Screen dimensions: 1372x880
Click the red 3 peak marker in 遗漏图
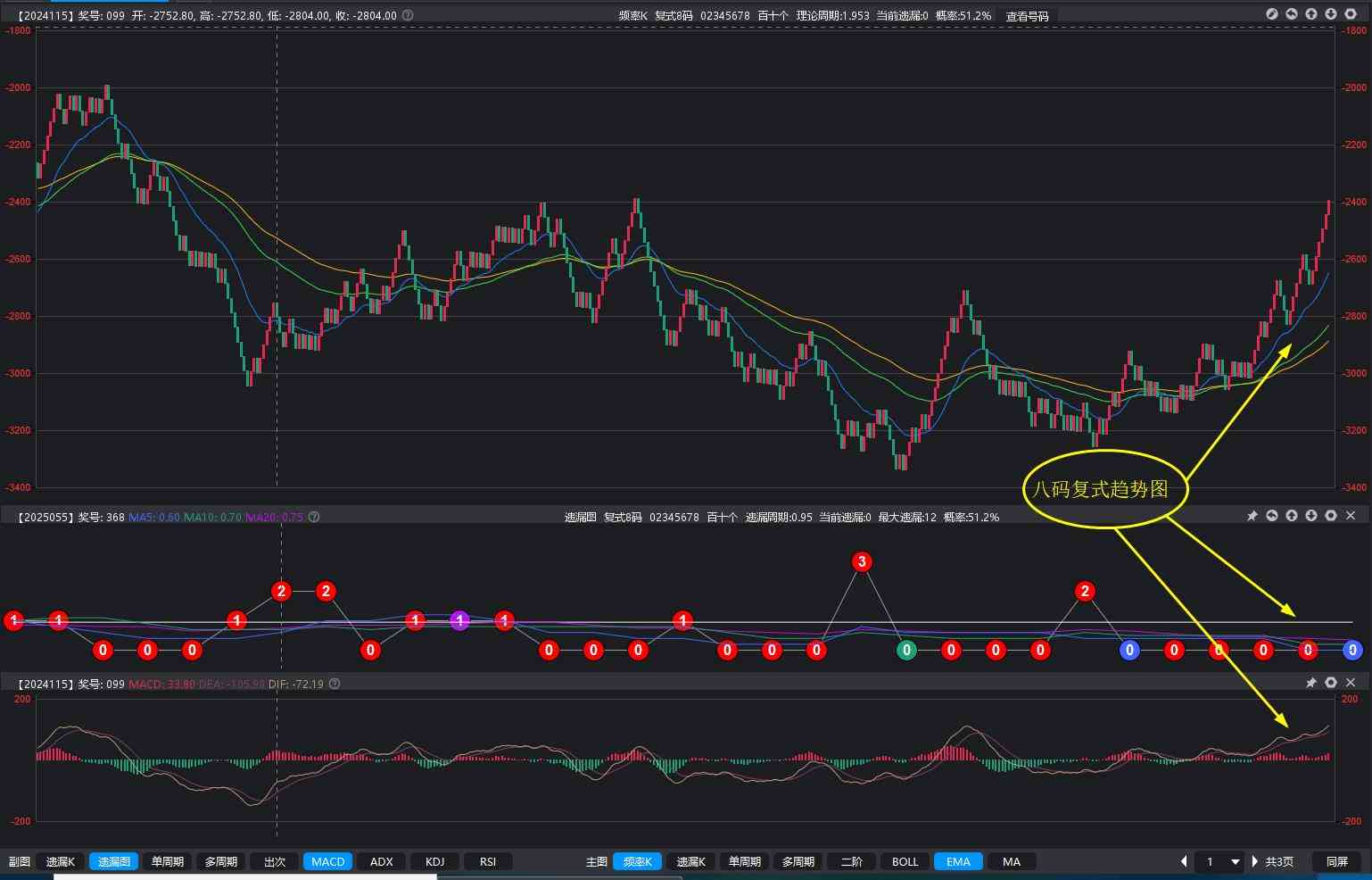861,561
